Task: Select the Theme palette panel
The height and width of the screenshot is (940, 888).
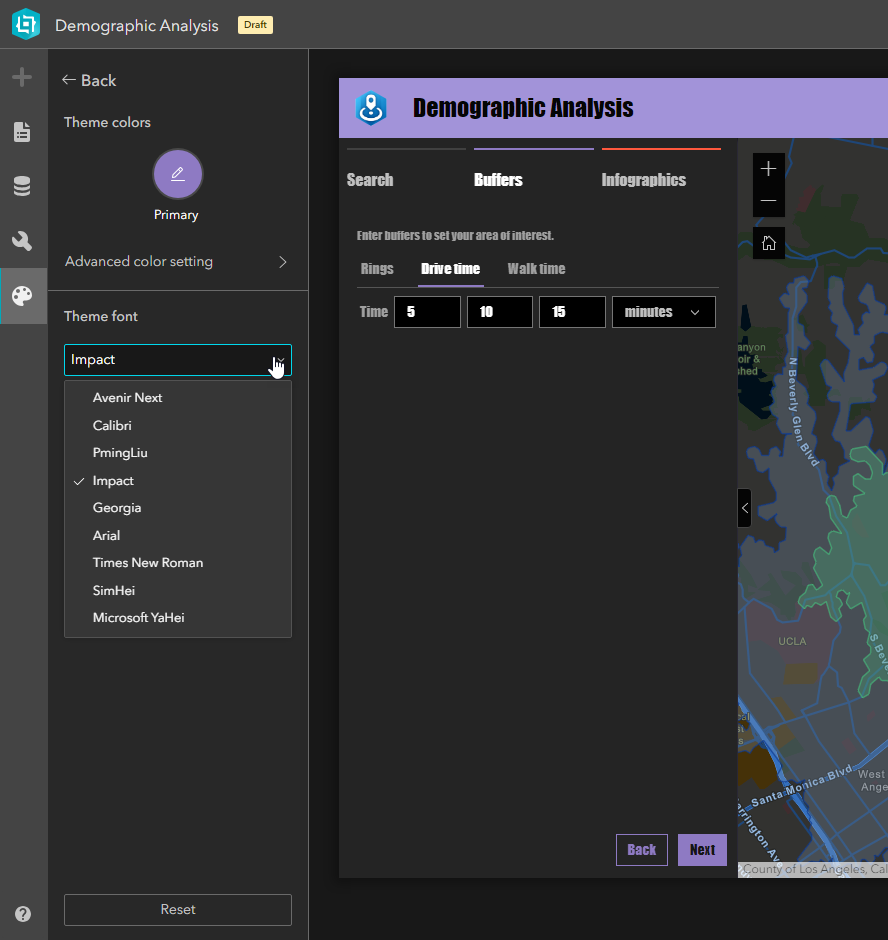Action: (x=23, y=295)
